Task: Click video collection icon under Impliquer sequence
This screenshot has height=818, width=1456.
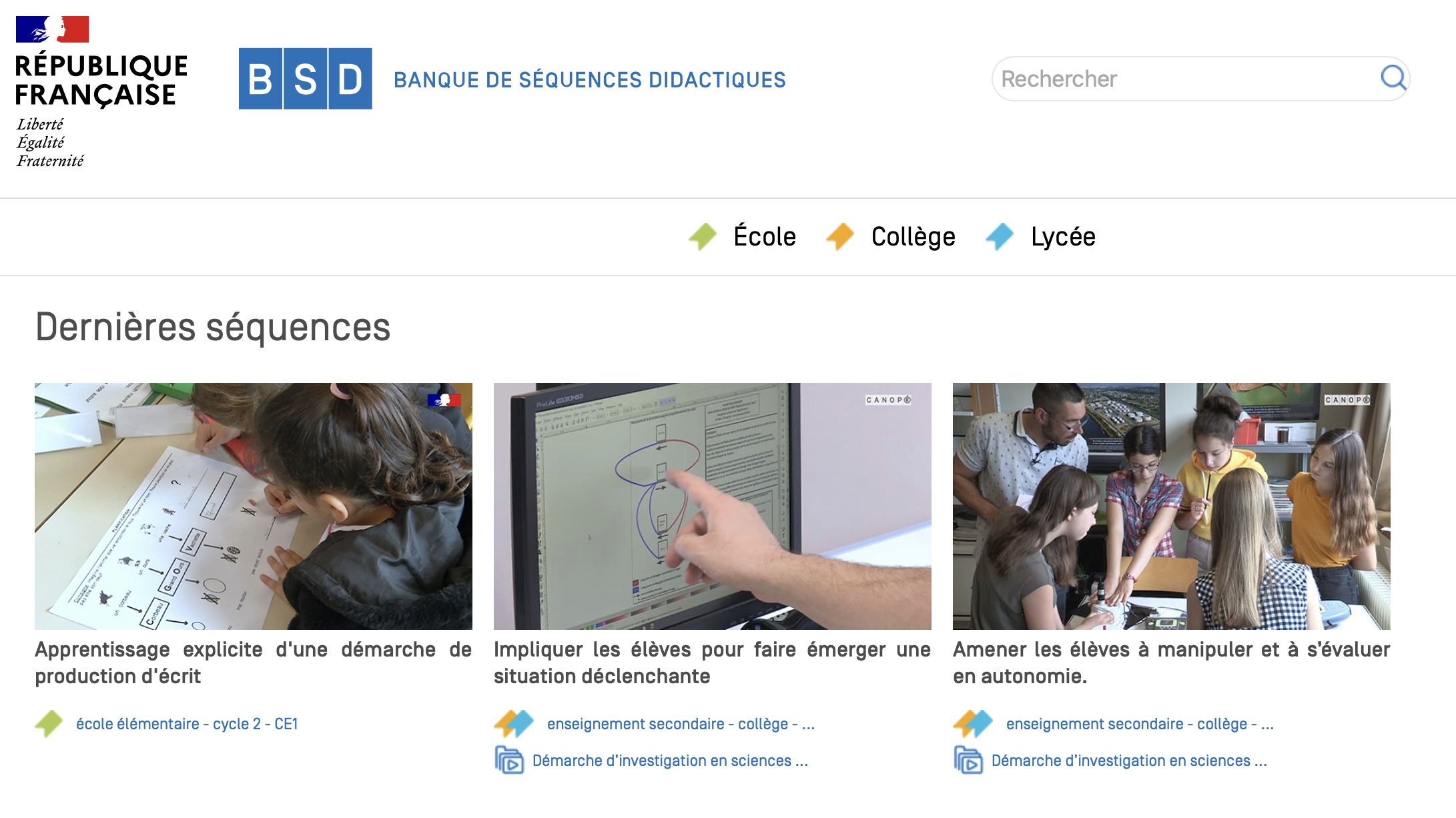Action: coord(509,761)
